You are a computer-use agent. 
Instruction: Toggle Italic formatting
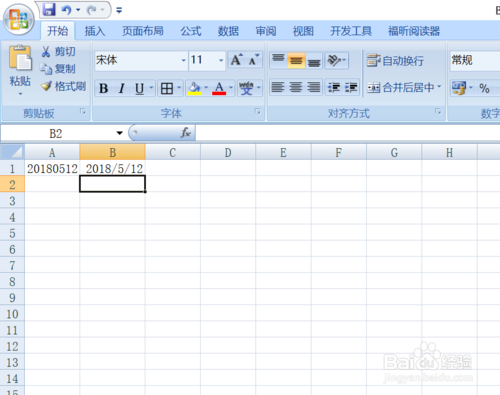click(x=122, y=88)
